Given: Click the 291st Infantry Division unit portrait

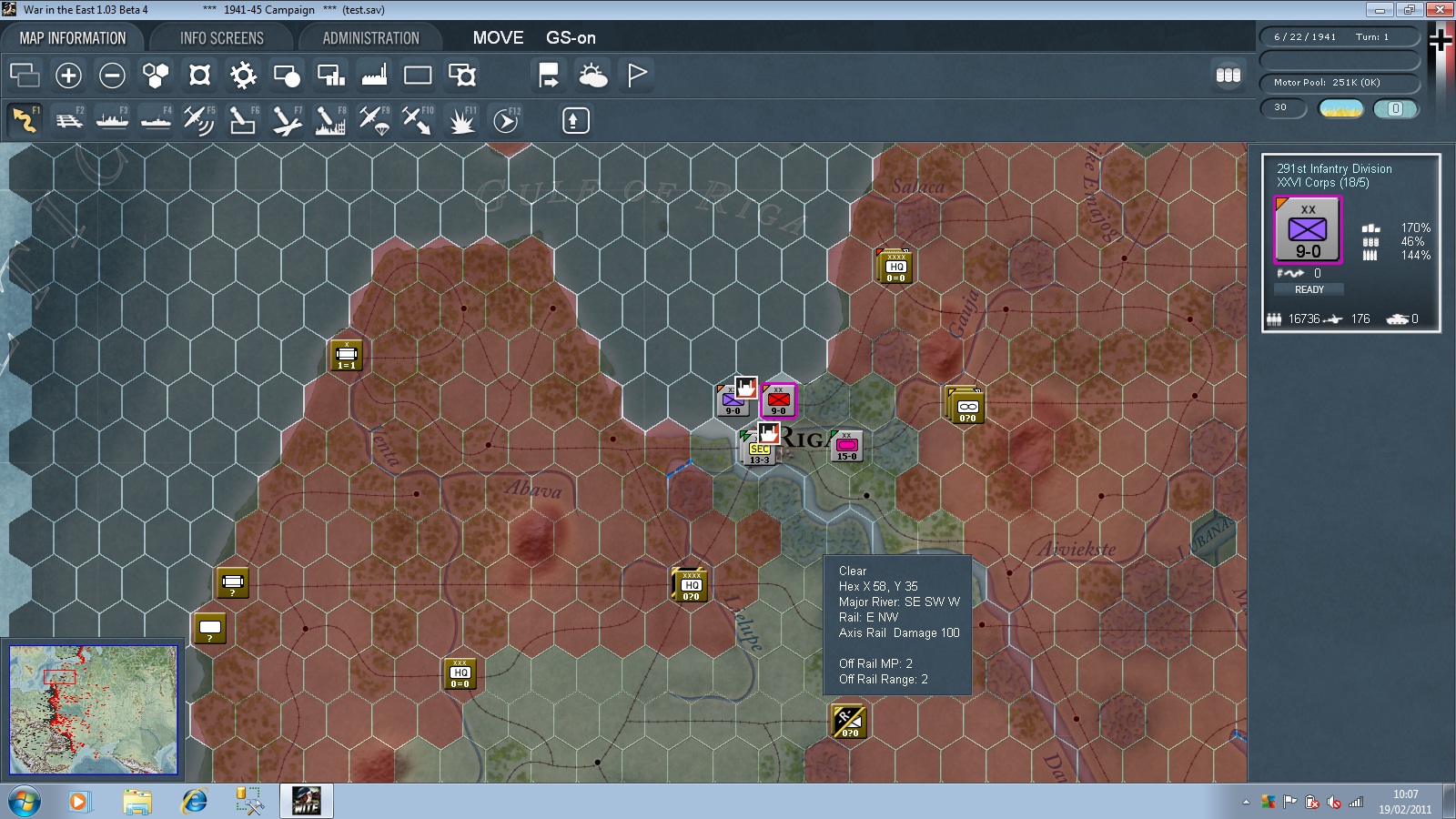Looking at the screenshot, I should [x=1308, y=230].
